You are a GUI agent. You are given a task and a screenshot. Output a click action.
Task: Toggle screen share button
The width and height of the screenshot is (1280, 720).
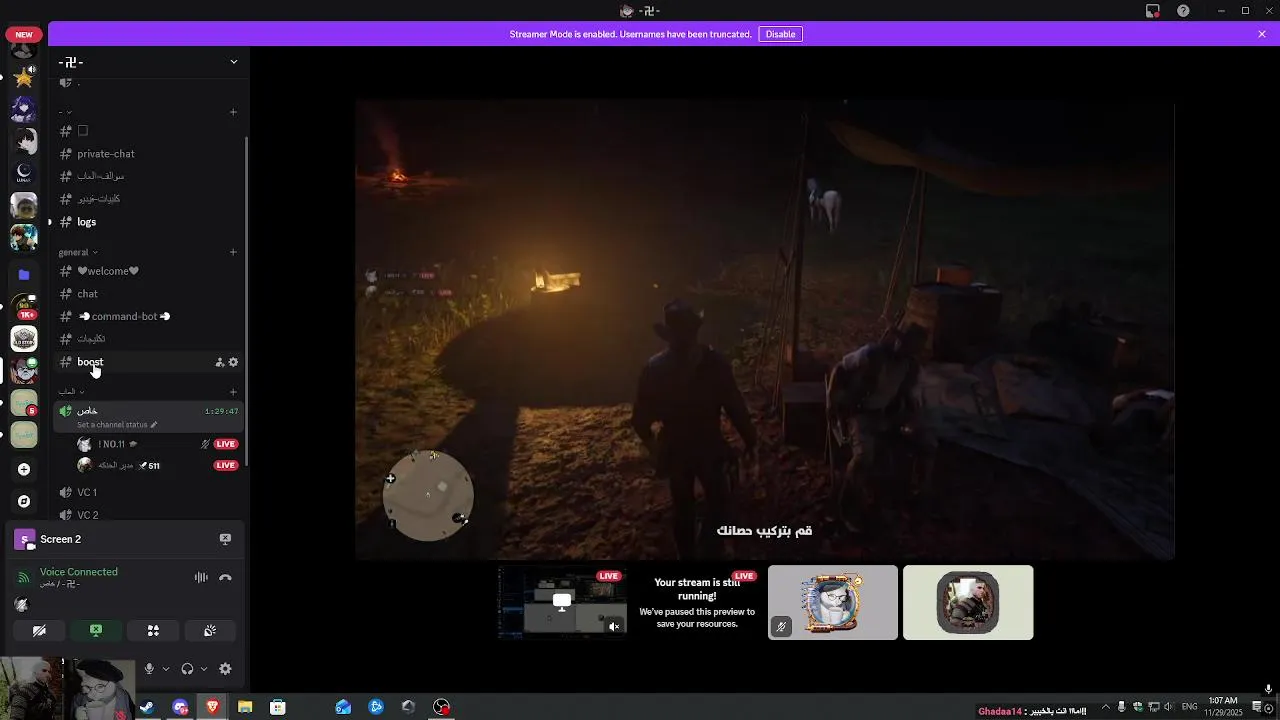click(96, 631)
